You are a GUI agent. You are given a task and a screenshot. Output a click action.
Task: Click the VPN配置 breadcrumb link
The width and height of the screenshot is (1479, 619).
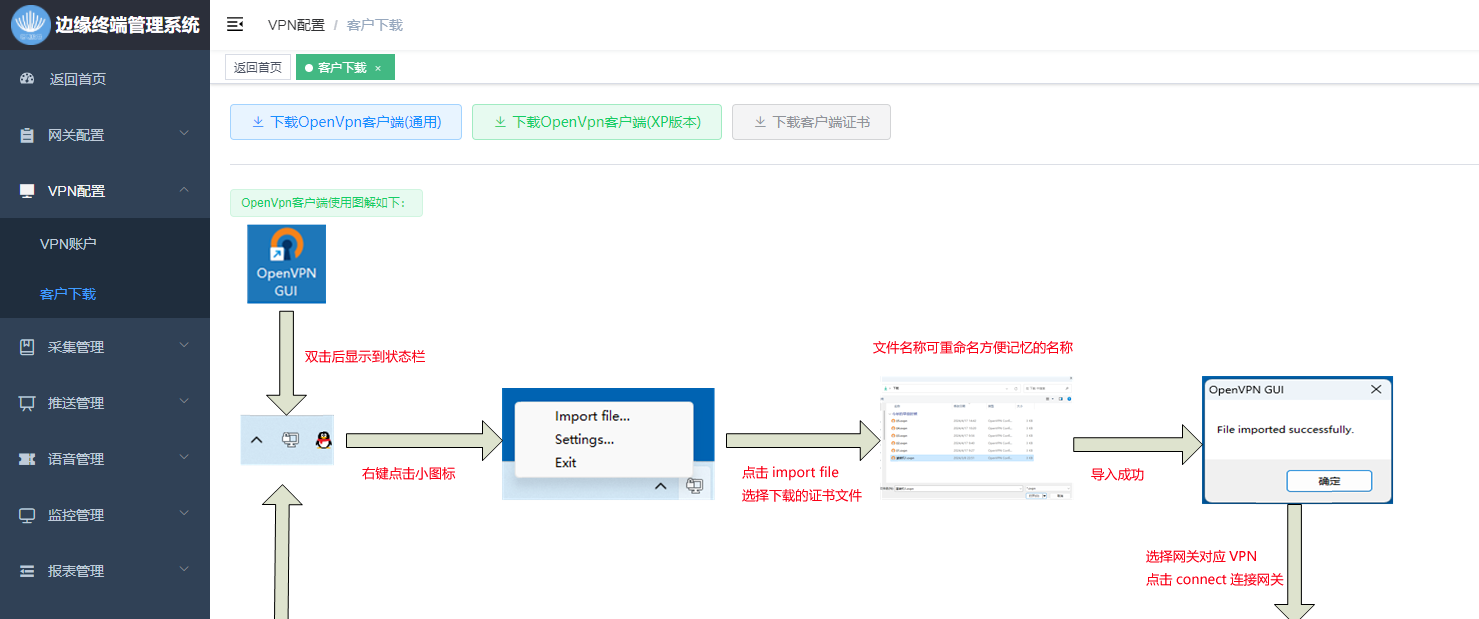click(296, 25)
